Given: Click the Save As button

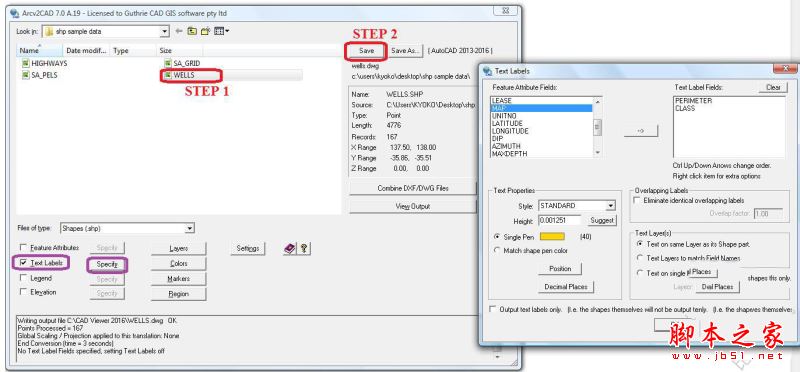Looking at the screenshot, I should tap(406, 51).
